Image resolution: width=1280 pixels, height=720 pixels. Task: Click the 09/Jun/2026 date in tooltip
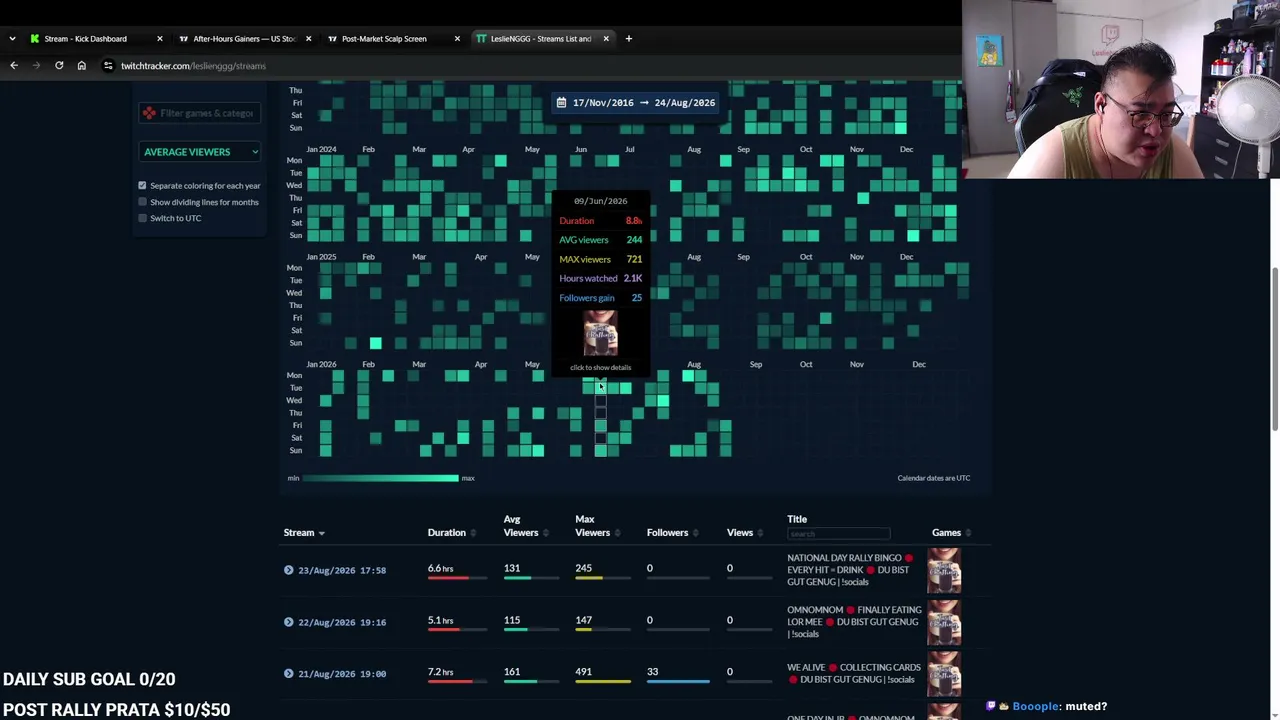tap(600, 201)
